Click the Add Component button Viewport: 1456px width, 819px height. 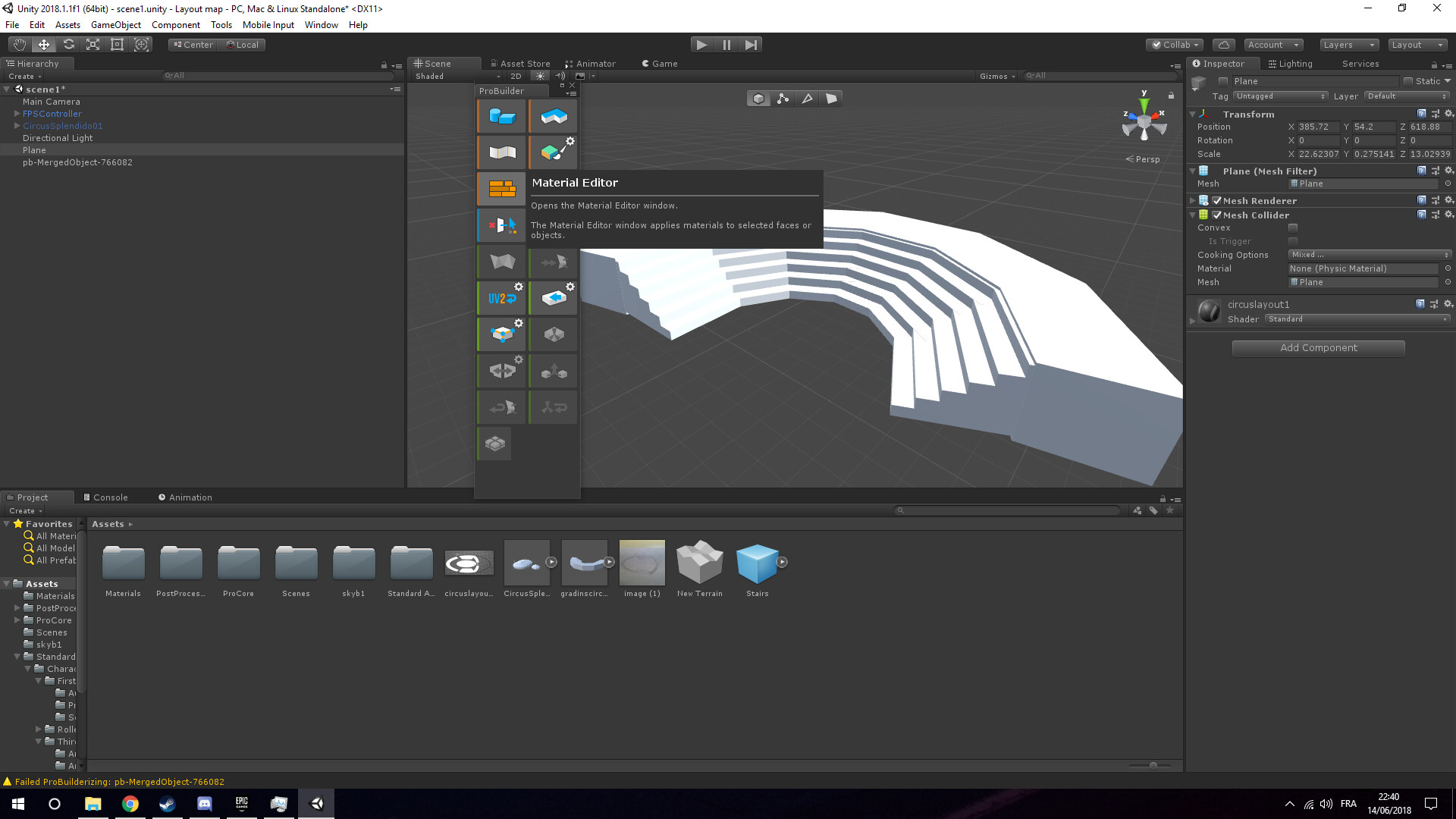(1318, 347)
